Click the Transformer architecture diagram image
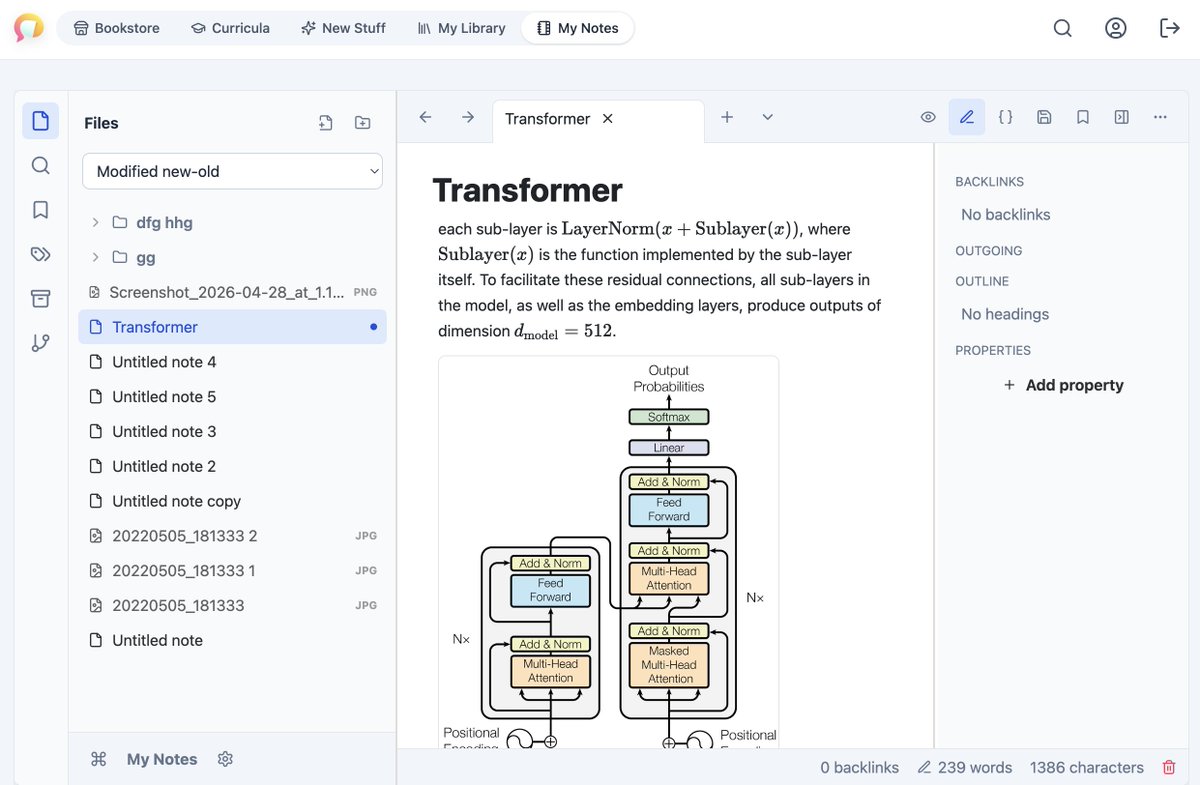The height and width of the screenshot is (785, 1200). click(608, 551)
